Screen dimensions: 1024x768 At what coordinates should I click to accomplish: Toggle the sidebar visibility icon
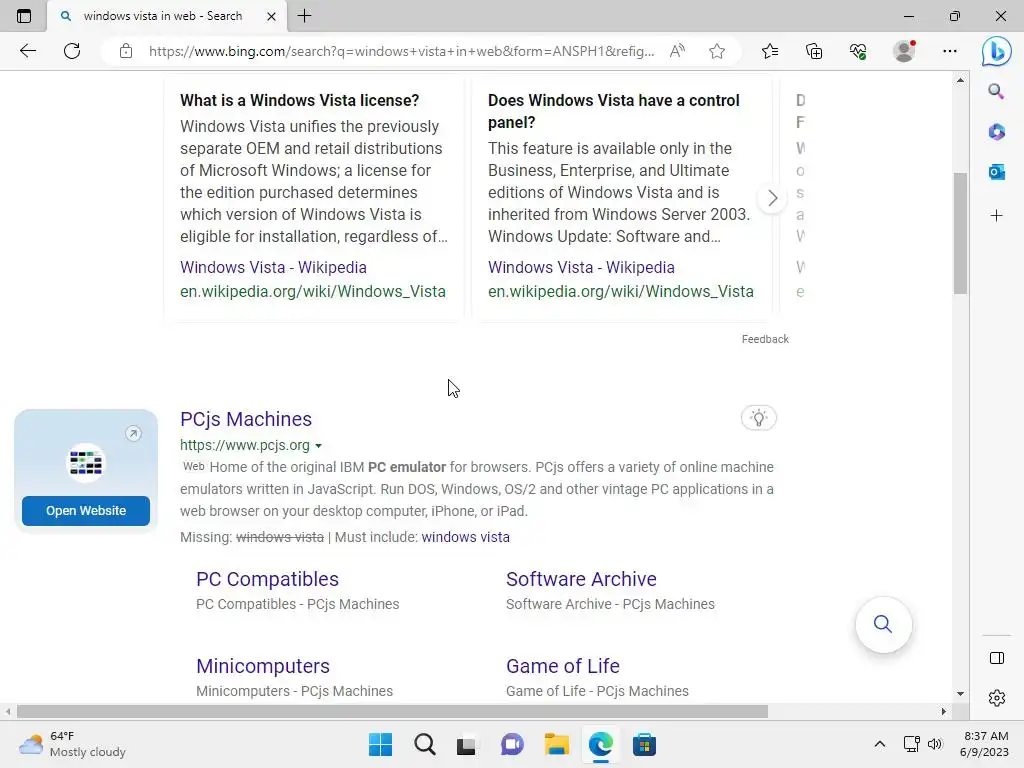[x=997, y=658]
